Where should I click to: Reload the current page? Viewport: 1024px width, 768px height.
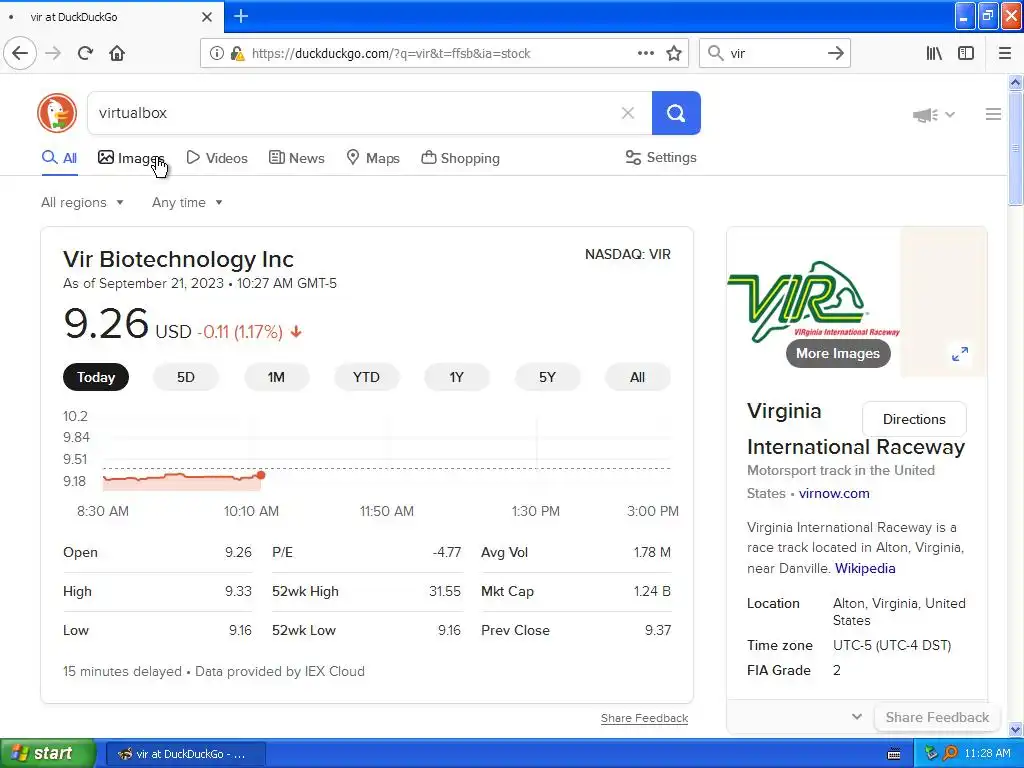tap(85, 54)
